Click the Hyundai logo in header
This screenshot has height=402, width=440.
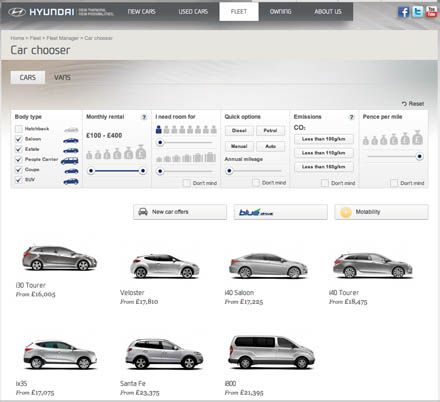point(41,12)
